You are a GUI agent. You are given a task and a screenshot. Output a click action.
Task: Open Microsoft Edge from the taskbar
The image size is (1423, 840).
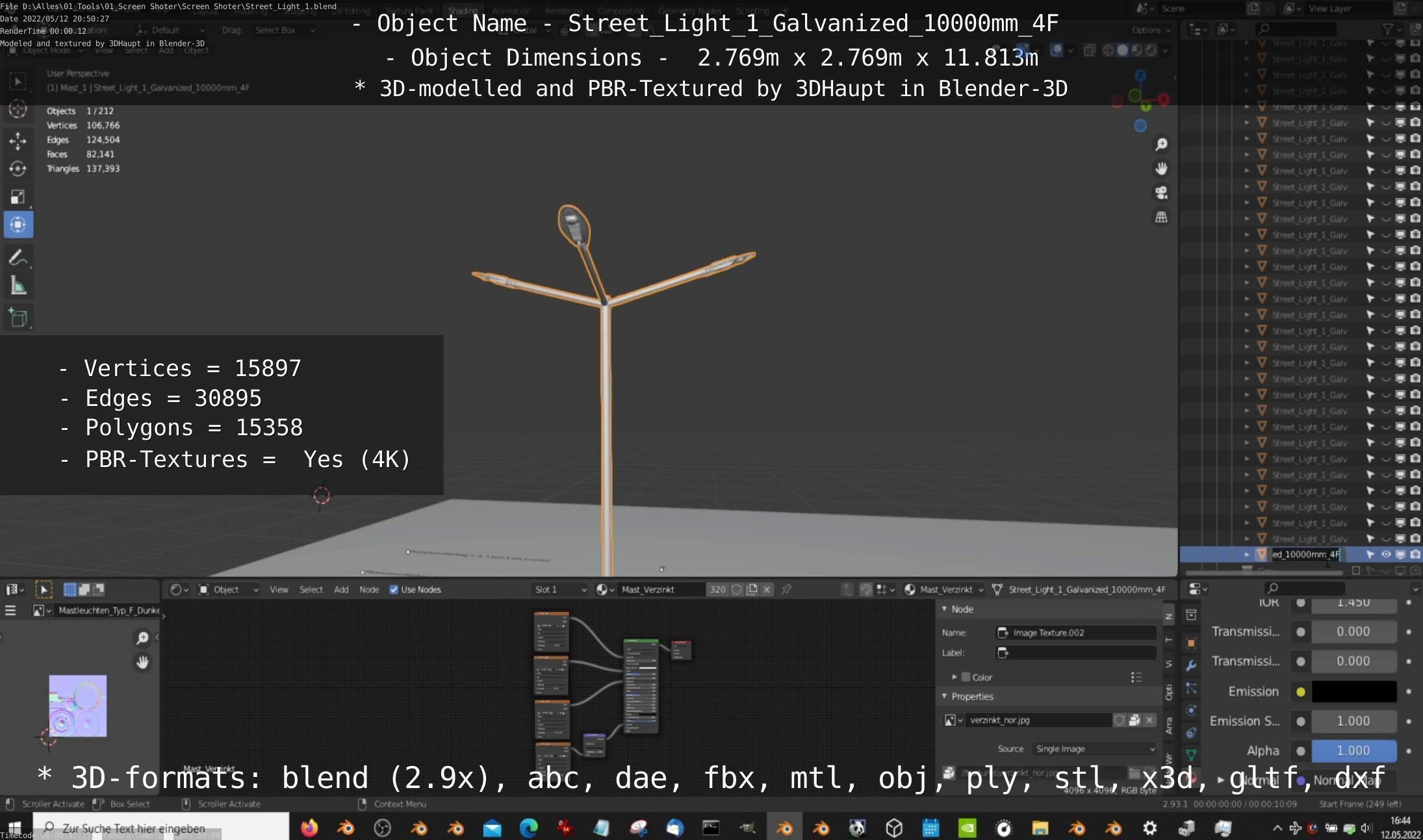click(528, 828)
